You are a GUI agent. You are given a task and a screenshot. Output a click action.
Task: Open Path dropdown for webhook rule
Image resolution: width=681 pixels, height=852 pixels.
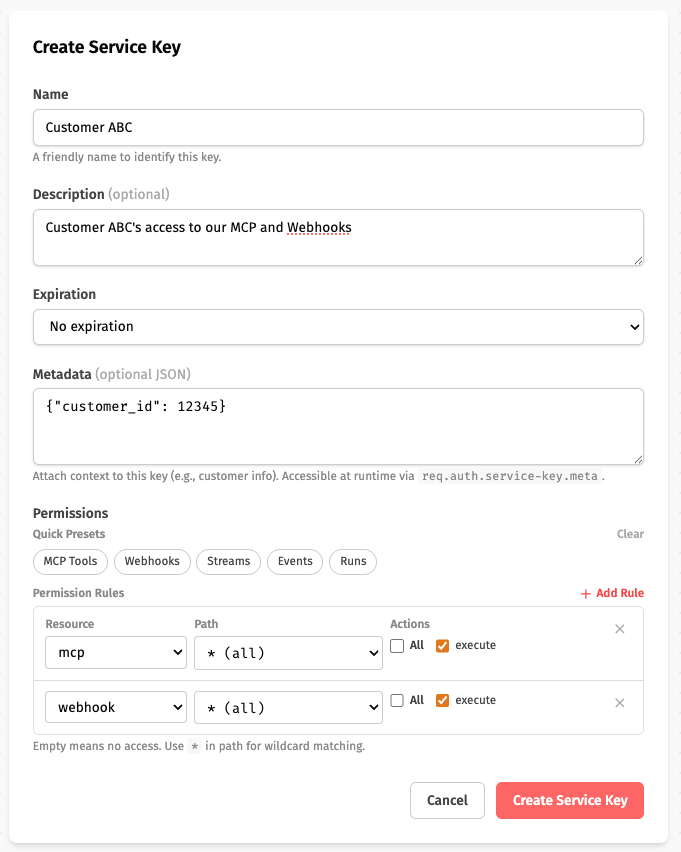click(x=288, y=707)
